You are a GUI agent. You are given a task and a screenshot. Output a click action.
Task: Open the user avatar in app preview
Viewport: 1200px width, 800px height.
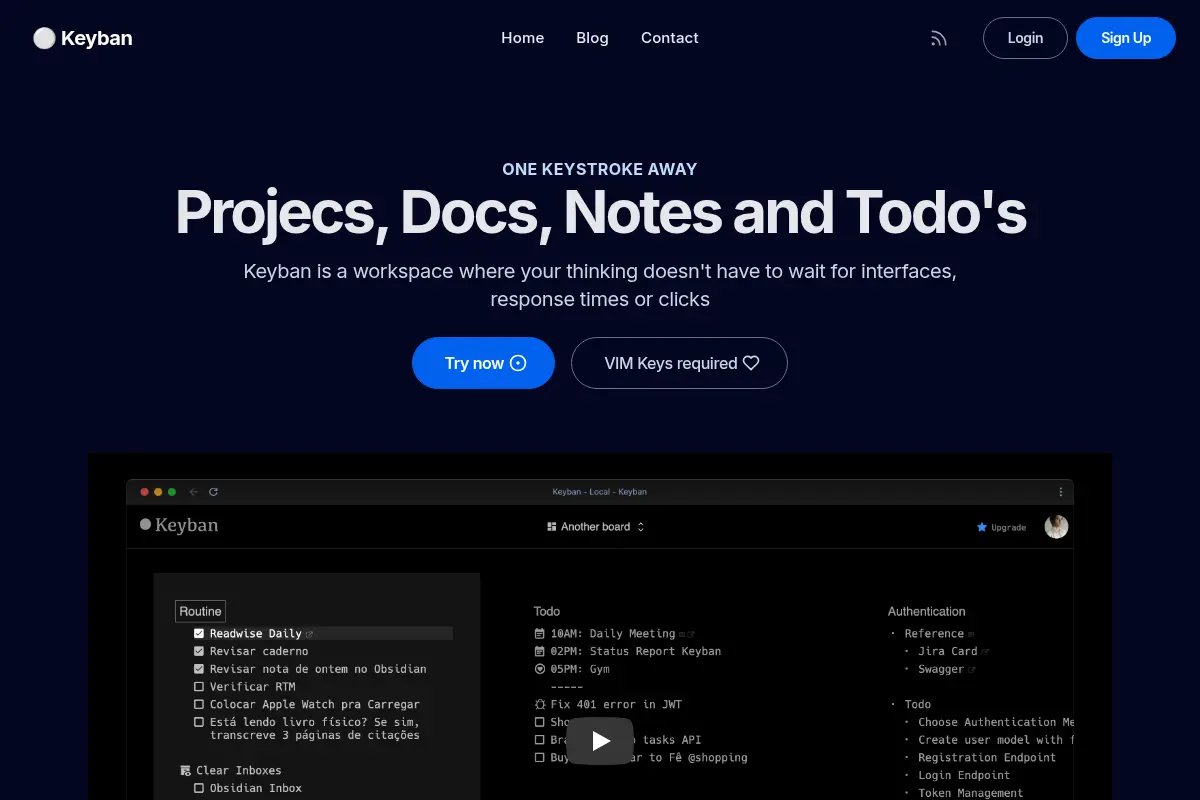(x=1056, y=526)
